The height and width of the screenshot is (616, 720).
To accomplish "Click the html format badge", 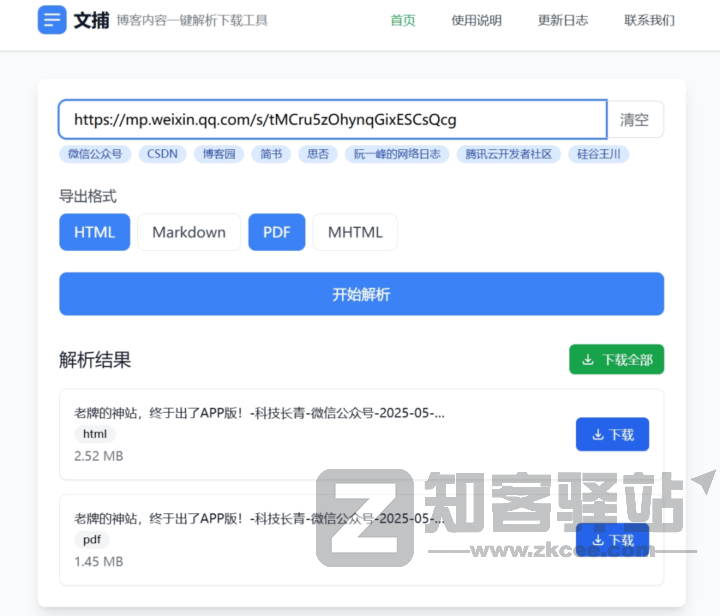I will 95,434.
